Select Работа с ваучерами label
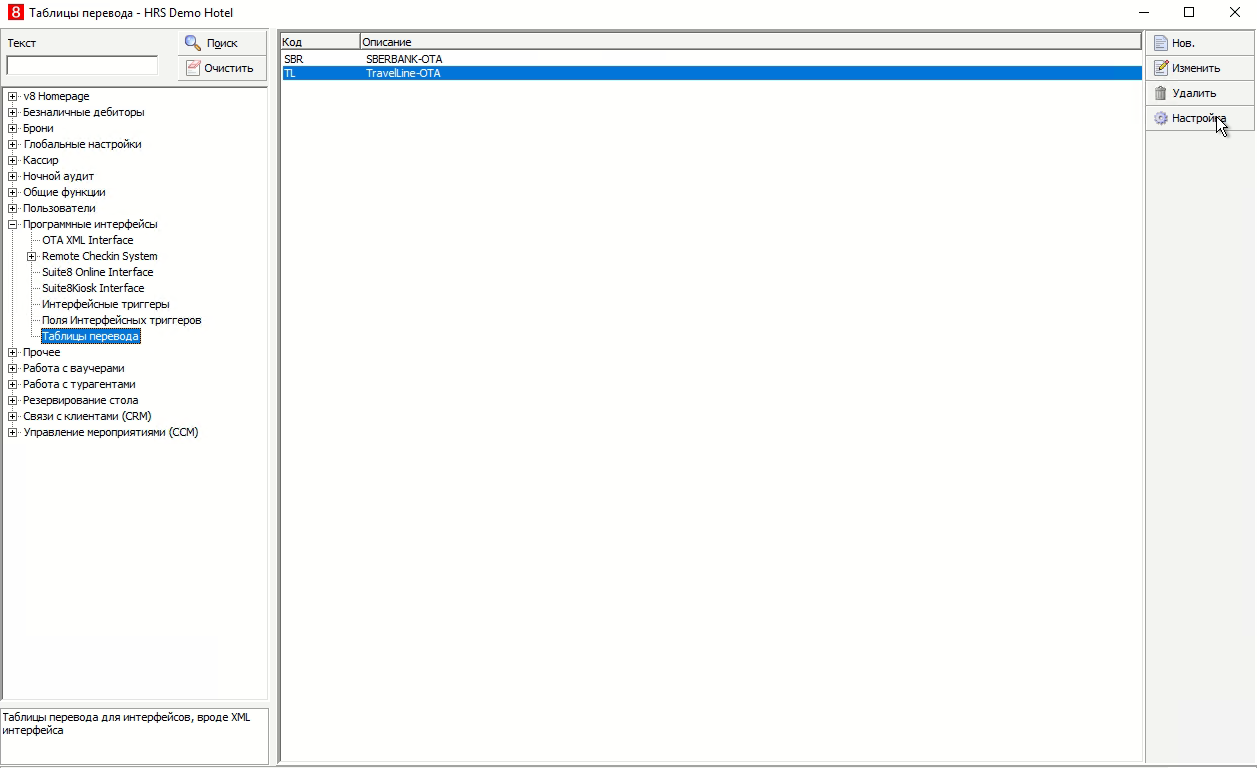This screenshot has width=1257, height=768. coord(74,368)
